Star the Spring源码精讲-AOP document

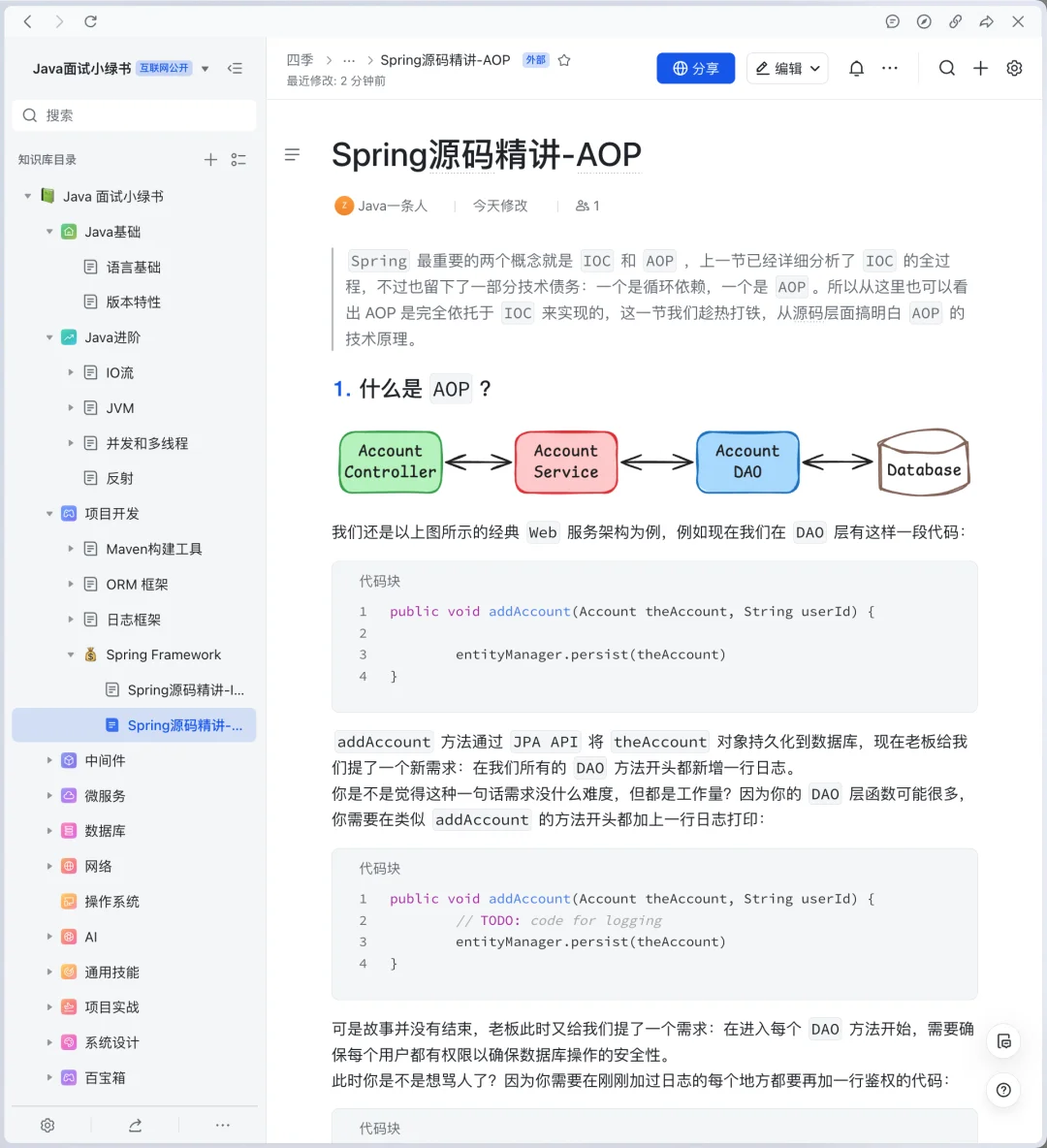click(564, 59)
